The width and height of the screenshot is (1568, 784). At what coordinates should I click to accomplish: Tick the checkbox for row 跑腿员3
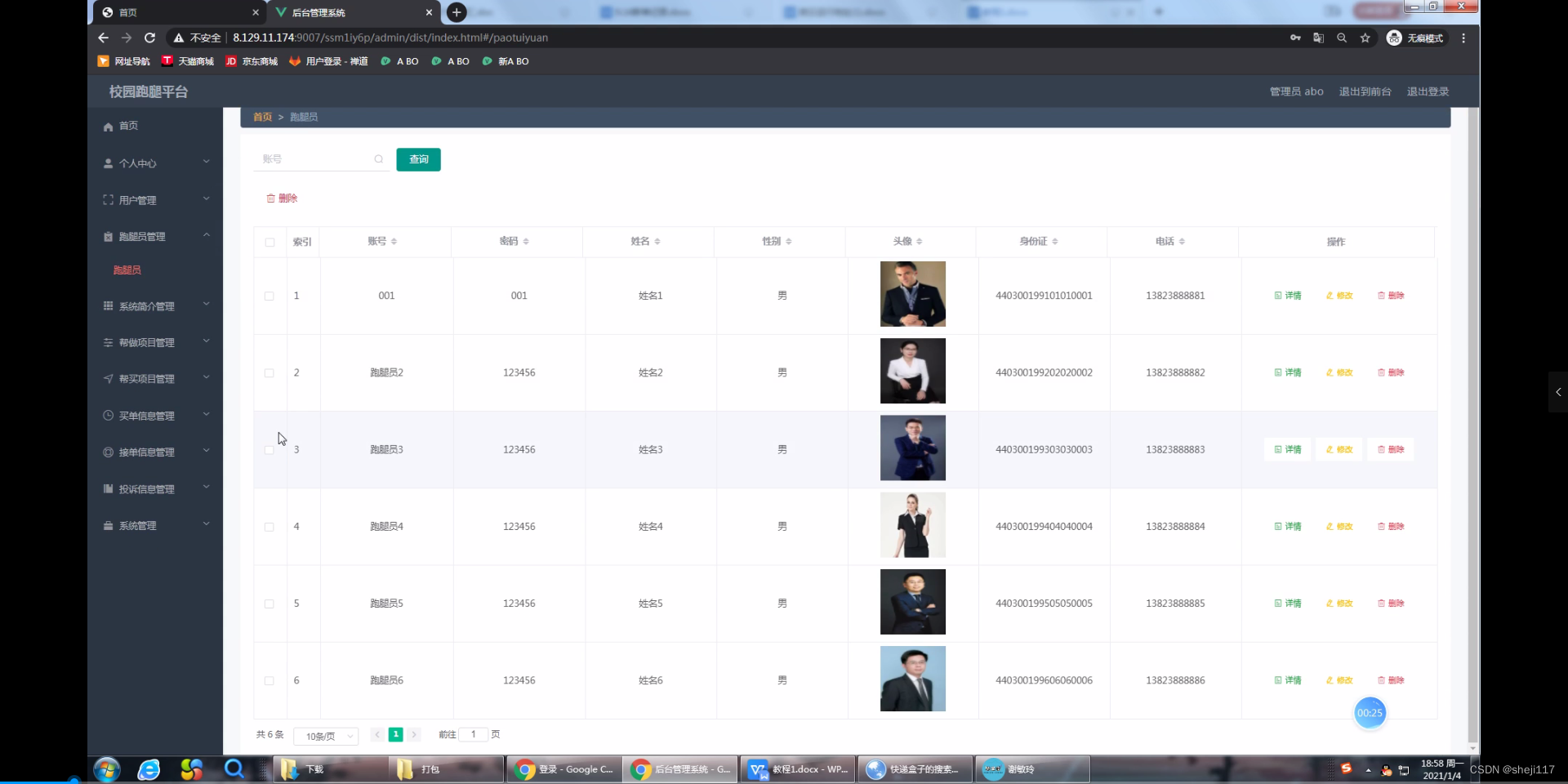269,450
